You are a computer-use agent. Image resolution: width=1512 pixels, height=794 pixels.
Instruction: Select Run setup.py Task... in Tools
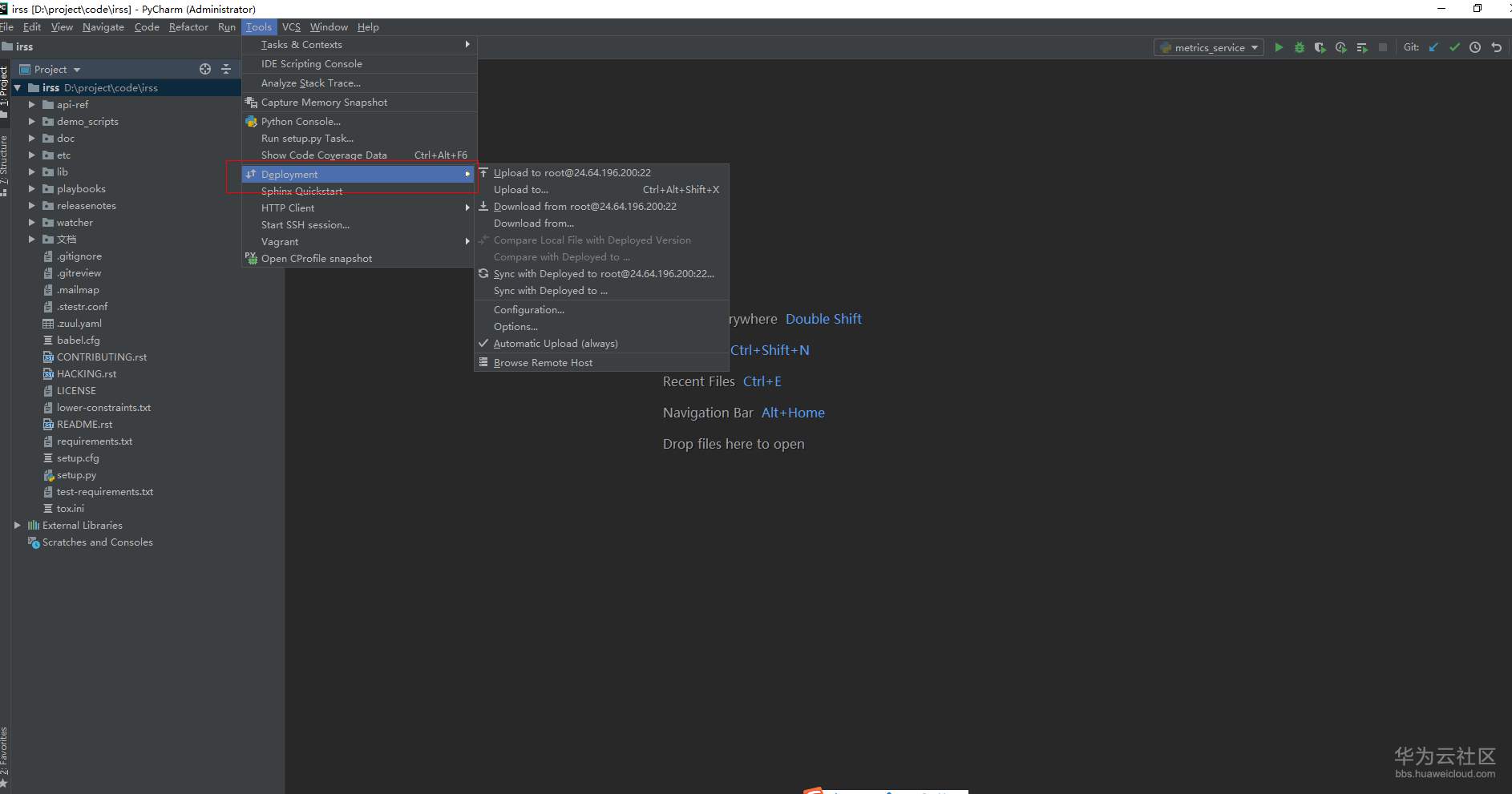coord(359,139)
